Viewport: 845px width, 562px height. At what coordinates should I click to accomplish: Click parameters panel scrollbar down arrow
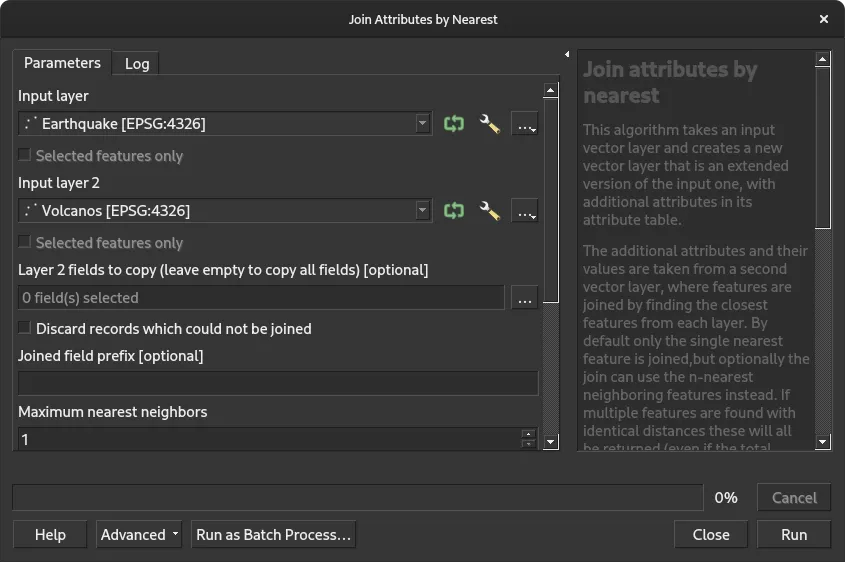tap(550, 442)
